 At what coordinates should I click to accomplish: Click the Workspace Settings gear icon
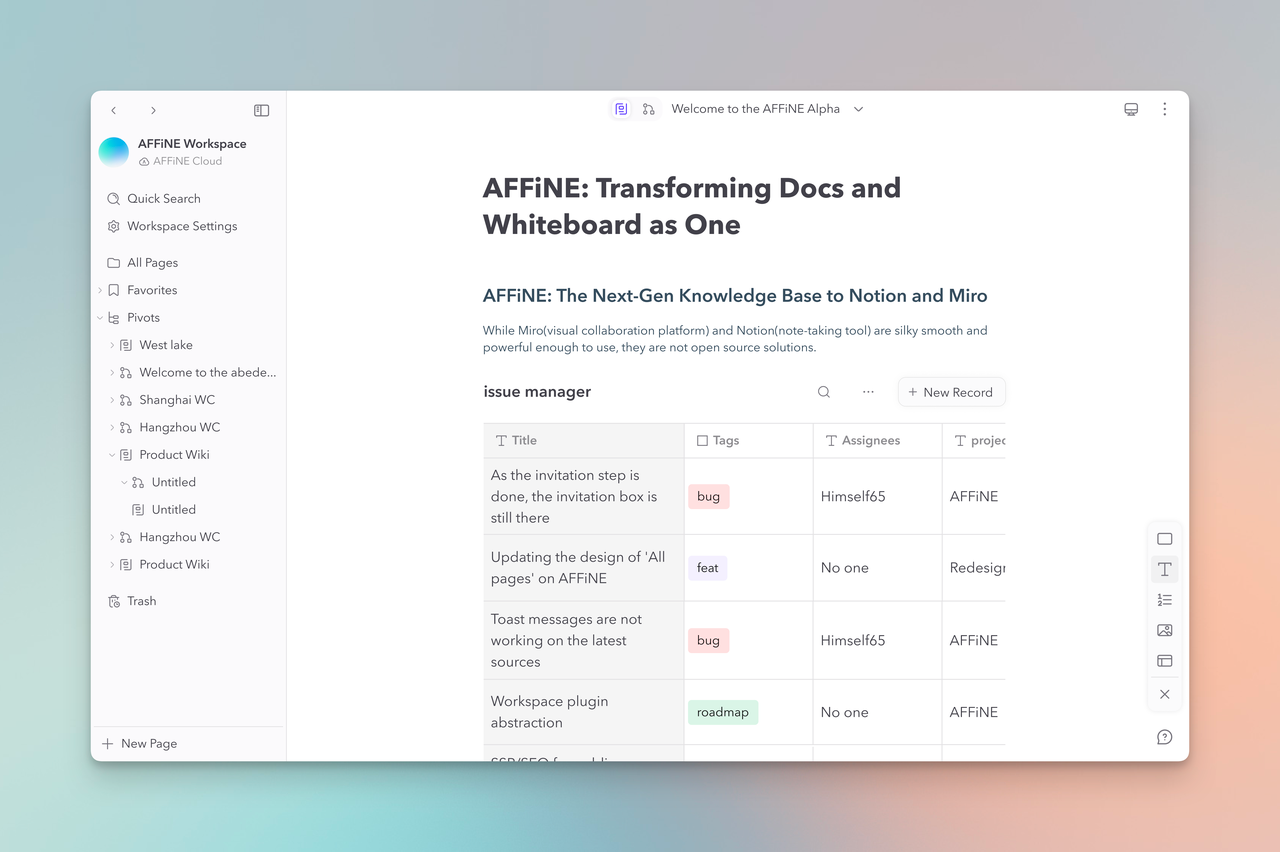coord(114,226)
